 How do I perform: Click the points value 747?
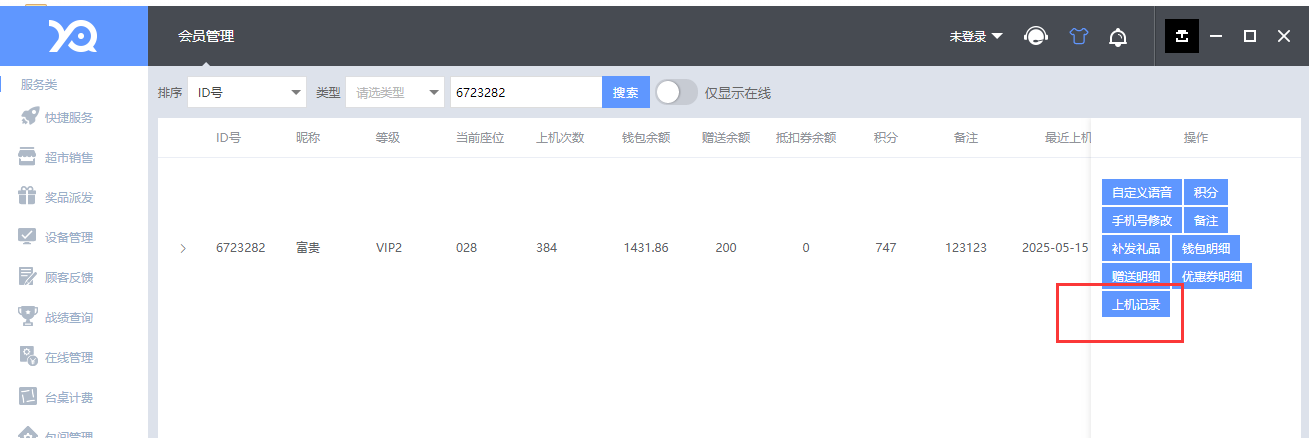(x=885, y=248)
